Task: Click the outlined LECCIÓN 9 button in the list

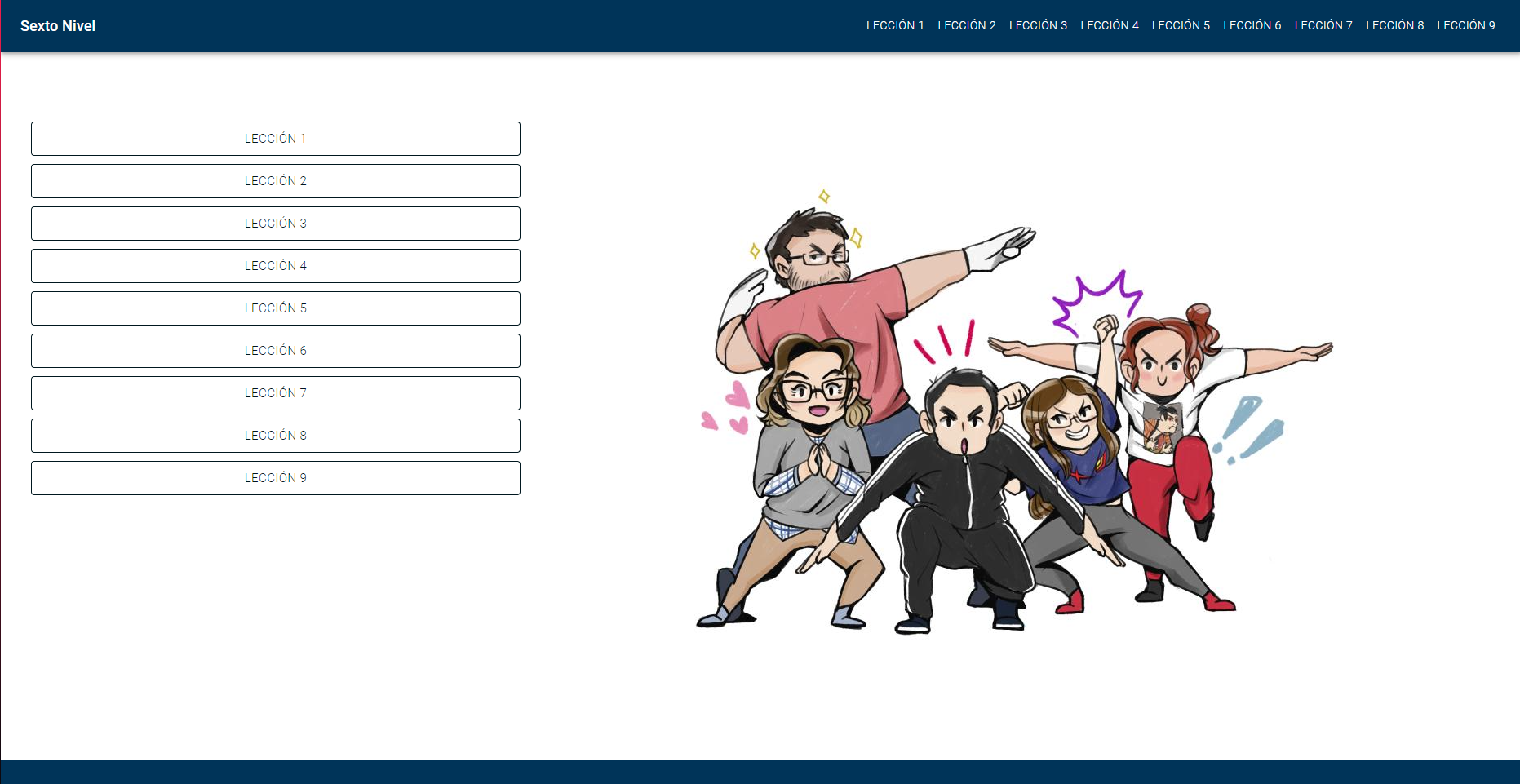Action: [276, 478]
